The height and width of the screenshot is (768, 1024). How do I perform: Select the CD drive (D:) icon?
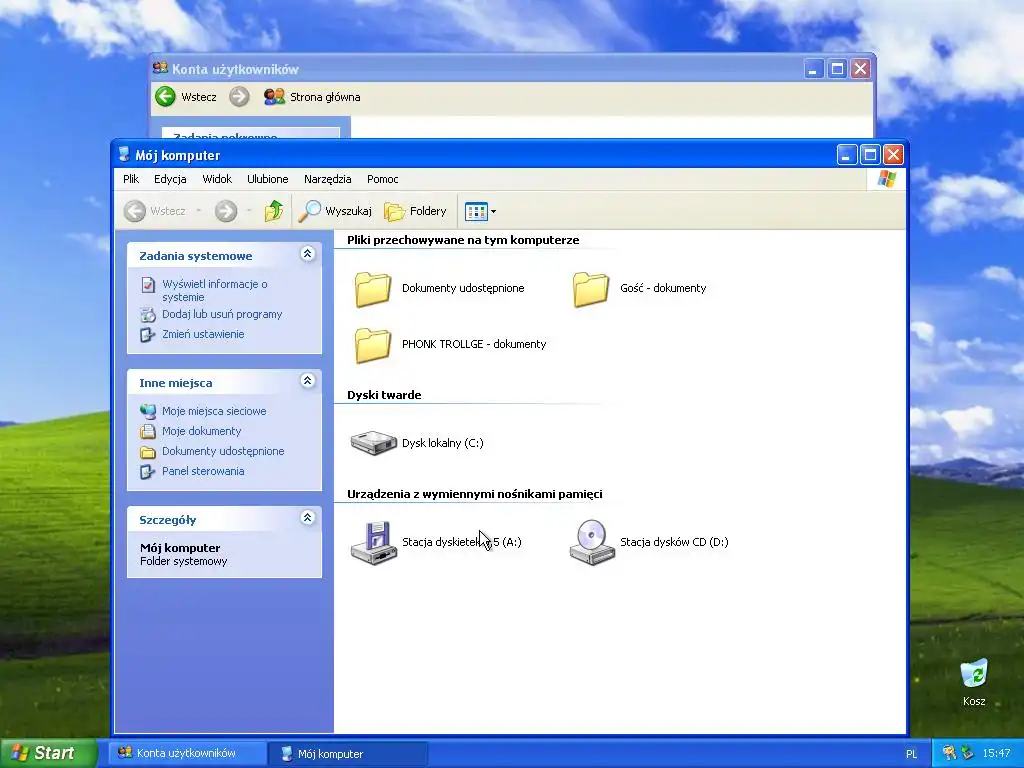(592, 542)
